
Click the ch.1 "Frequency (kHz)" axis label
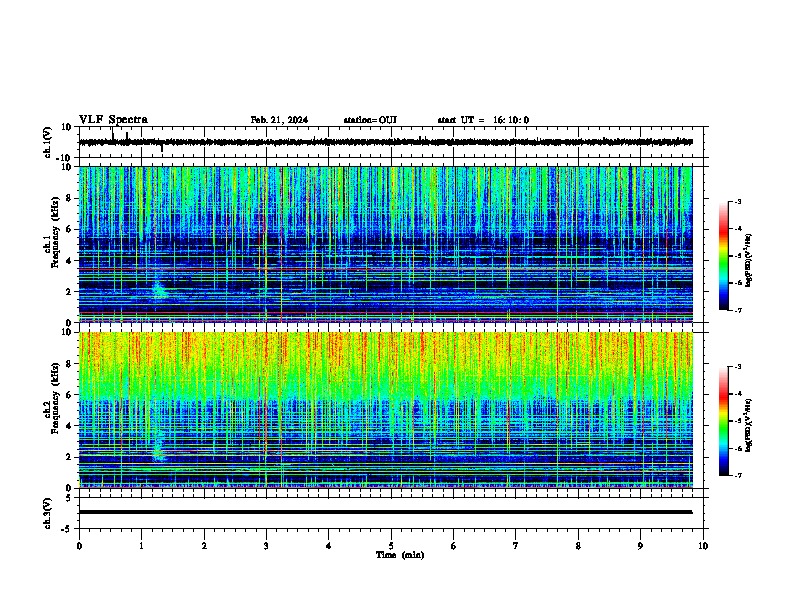click(55, 233)
